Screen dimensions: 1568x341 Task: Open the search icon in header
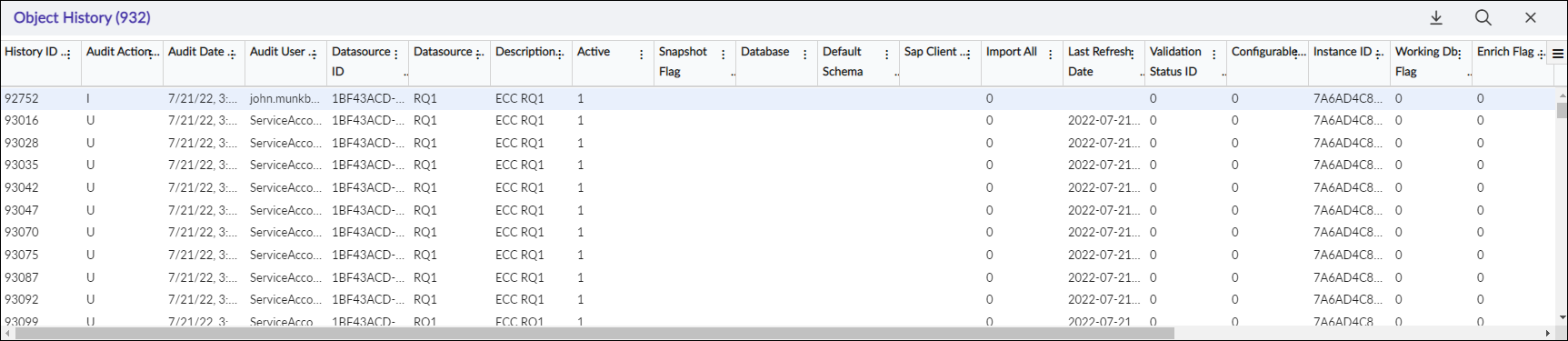tap(1483, 17)
